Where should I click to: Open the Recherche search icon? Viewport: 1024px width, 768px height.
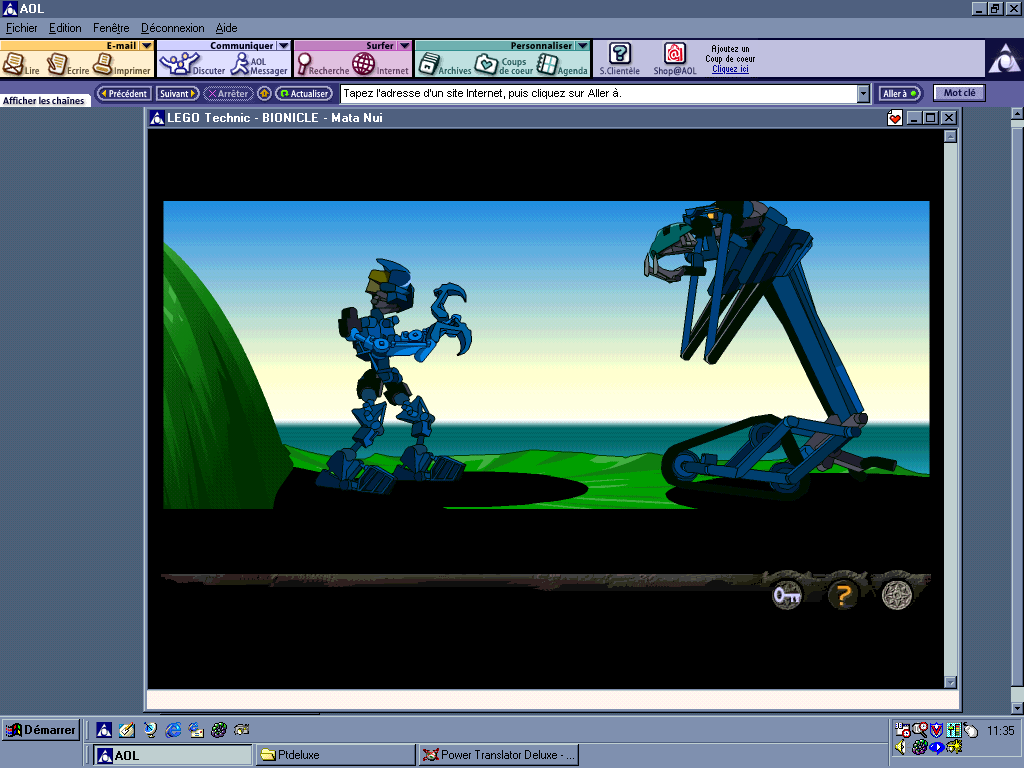click(323, 64)
